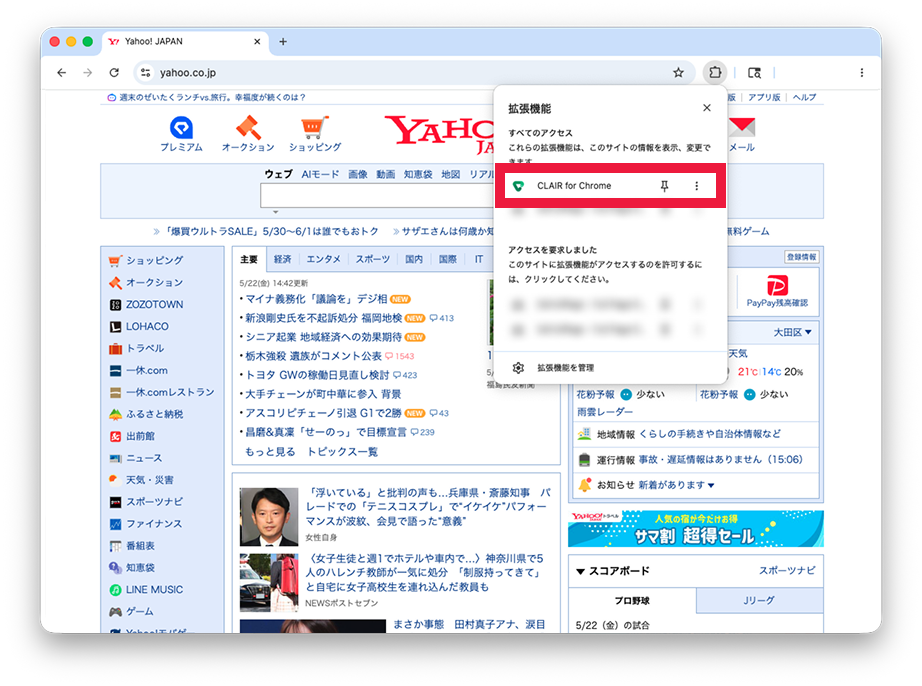Select the 経済 news tab

tap(283, 259)
